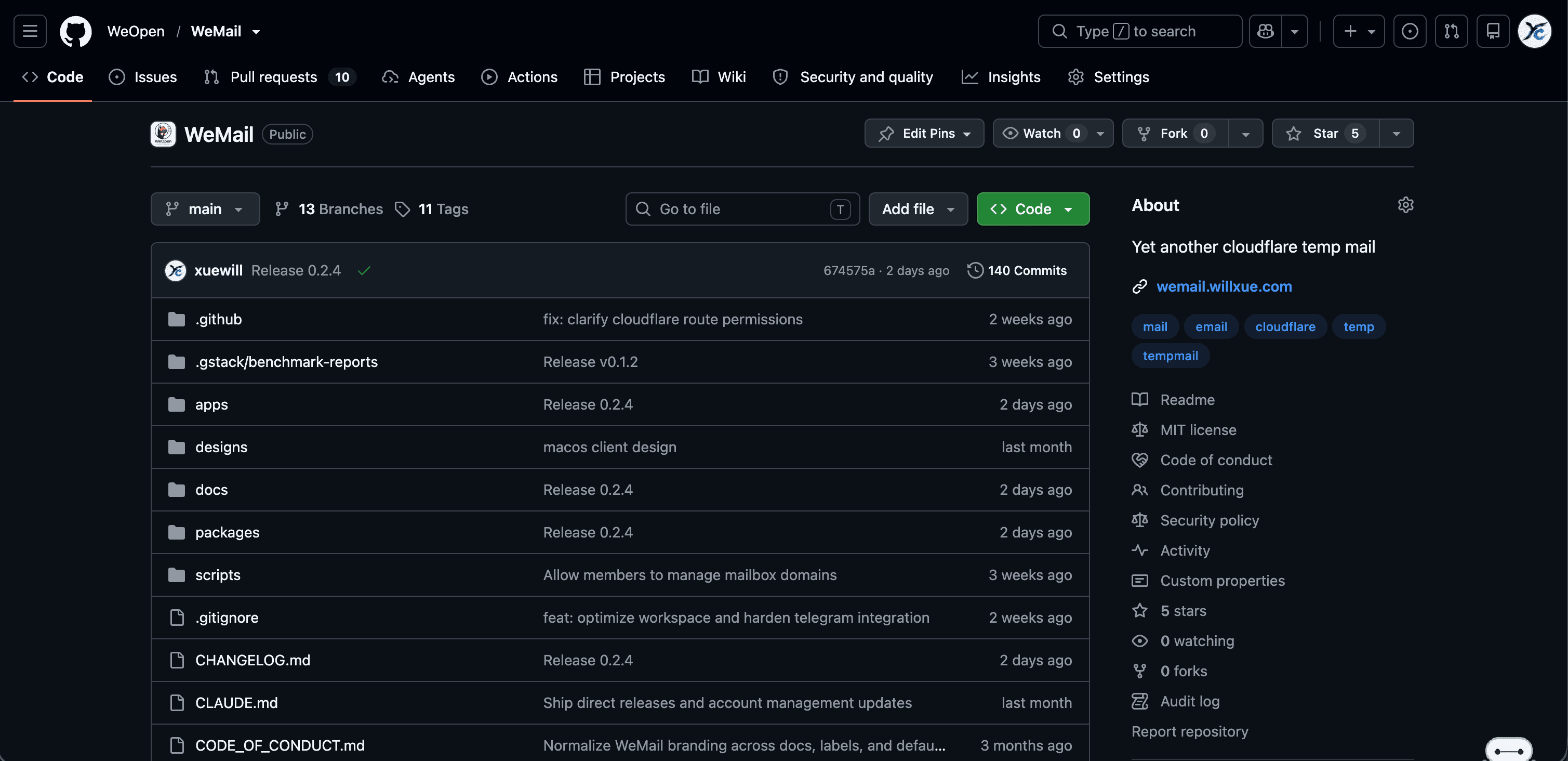The height and width of the screenshot is (761, 1568).
Task: Expand the Fork options caret
Action: (x=1245, y=133)
